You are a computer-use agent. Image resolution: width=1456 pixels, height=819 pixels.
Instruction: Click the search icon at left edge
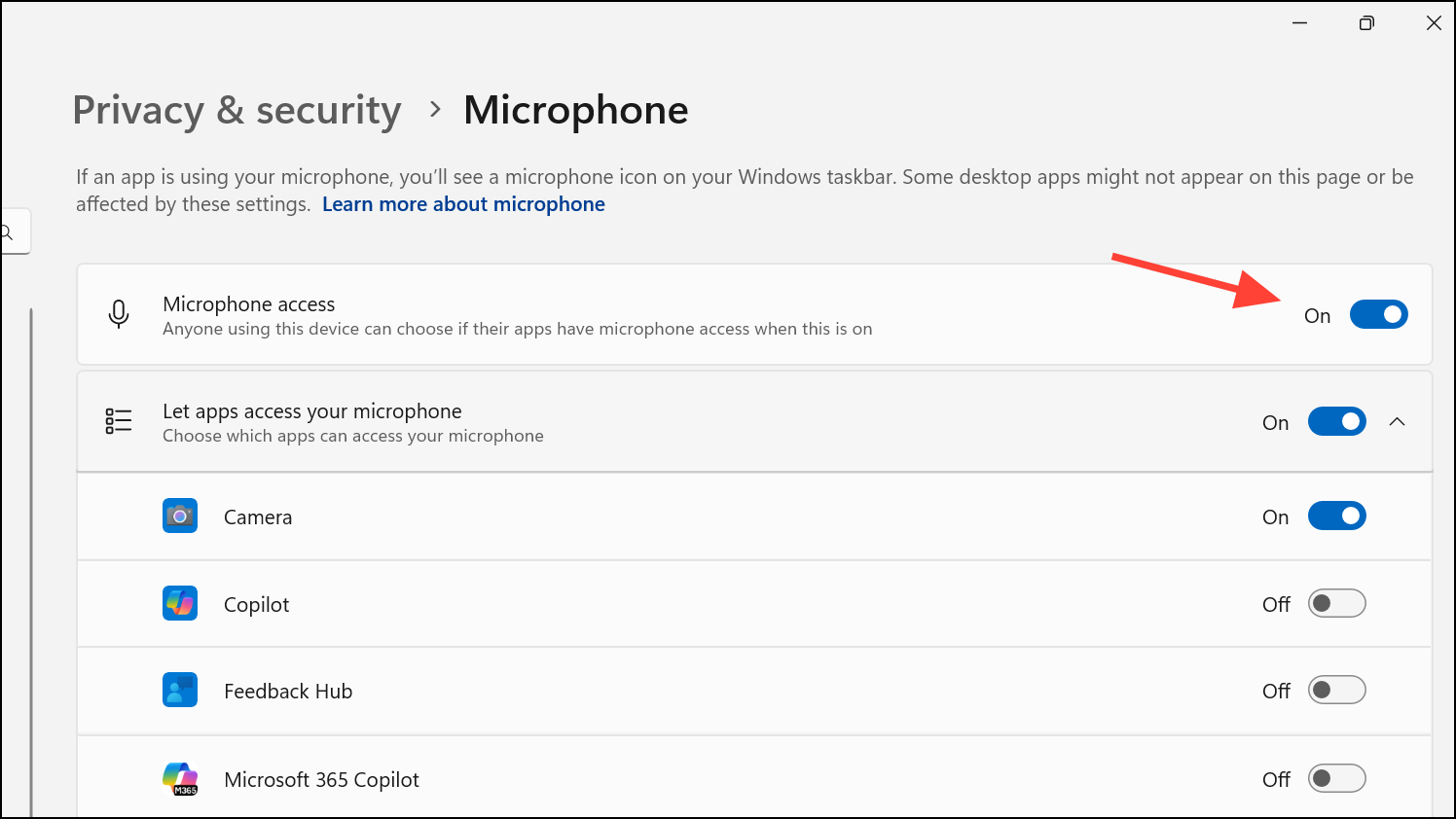tap(8, 232)
